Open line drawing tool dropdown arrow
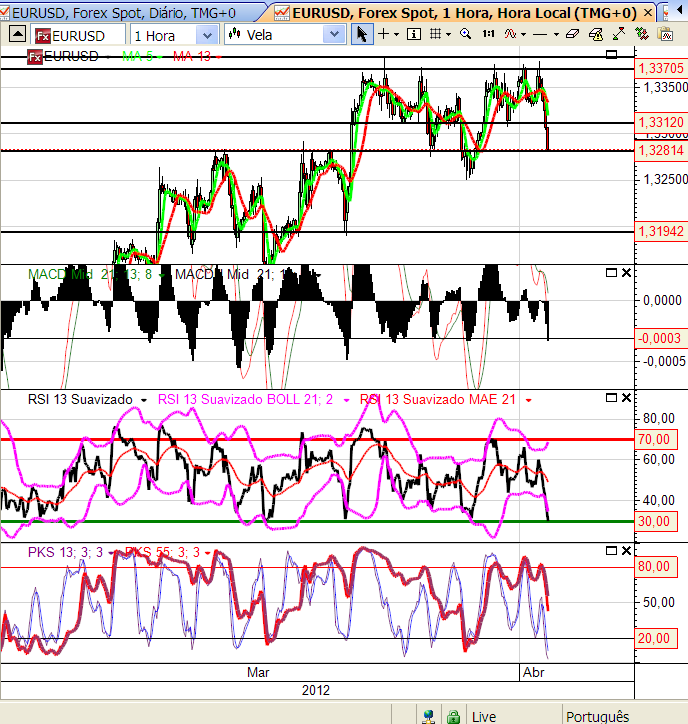The width and height of the screenshot is (688, 724). [x=556, y=35]
